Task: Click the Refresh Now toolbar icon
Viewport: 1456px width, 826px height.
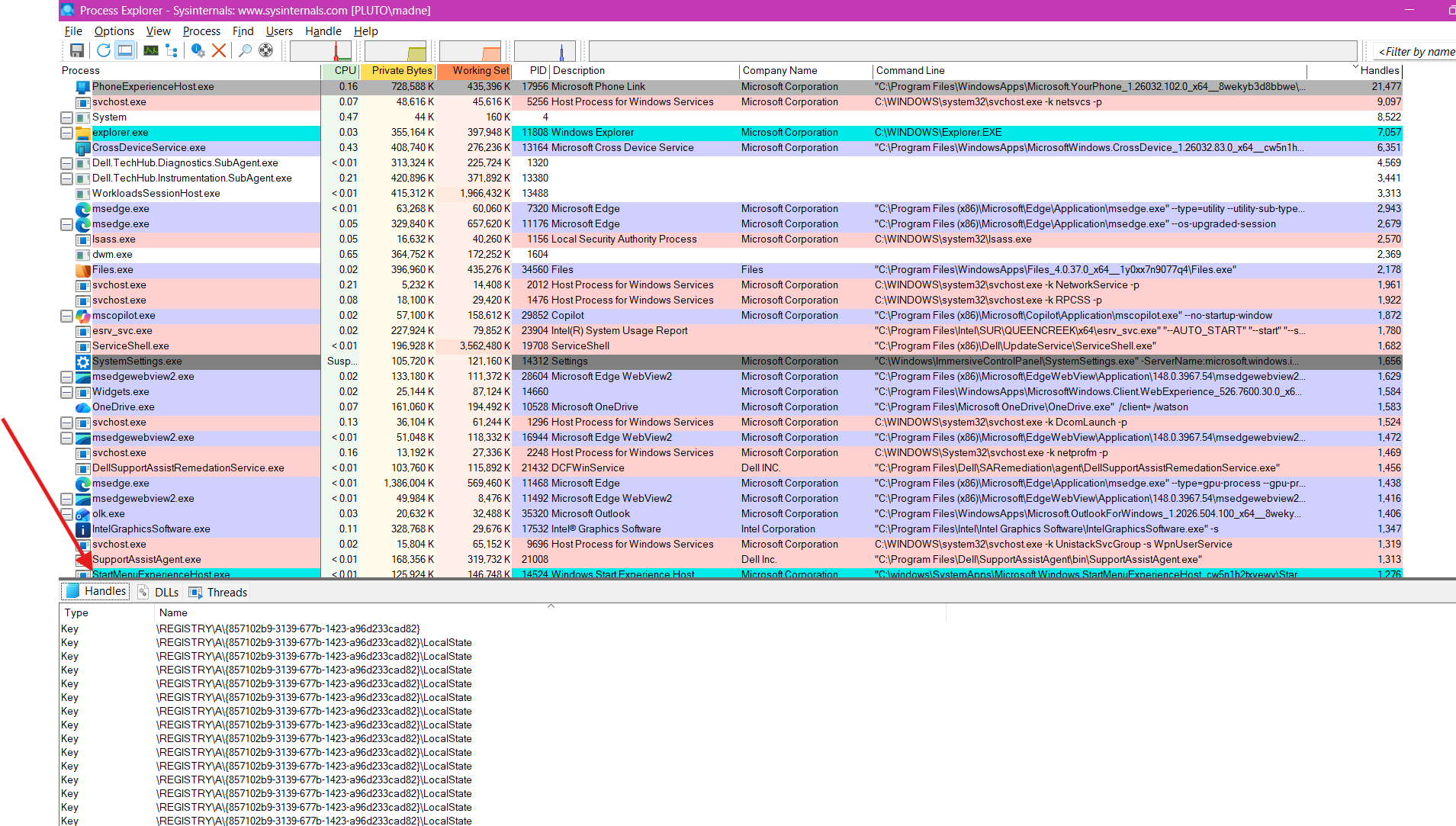Action: 103,50
